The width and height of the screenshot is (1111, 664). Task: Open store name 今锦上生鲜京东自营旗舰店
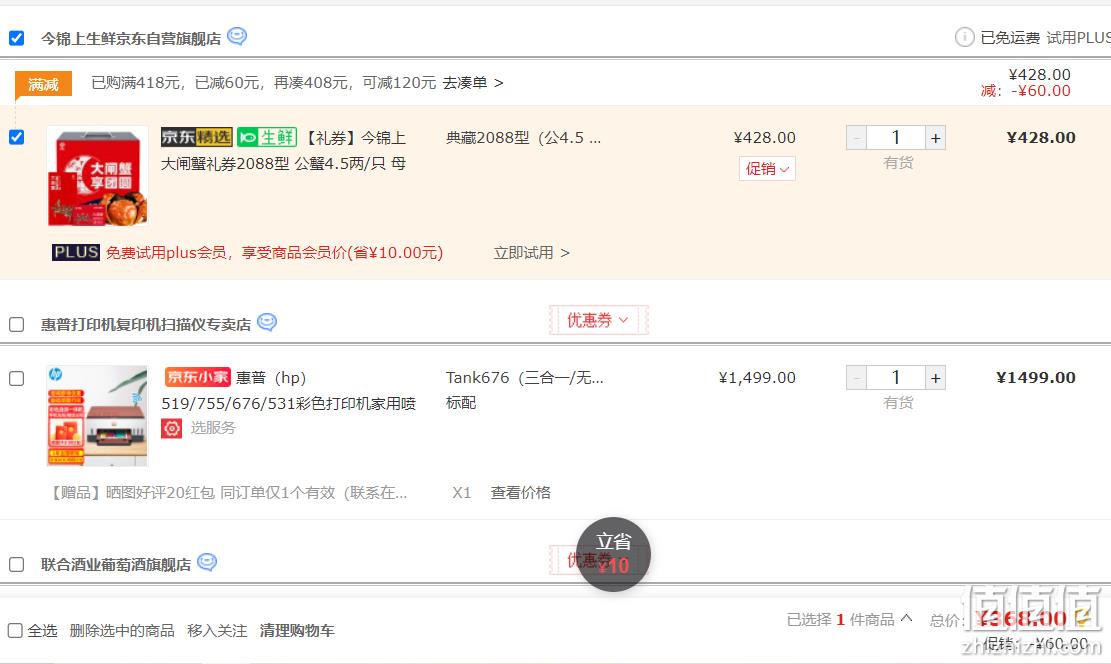tap(131, 38)
